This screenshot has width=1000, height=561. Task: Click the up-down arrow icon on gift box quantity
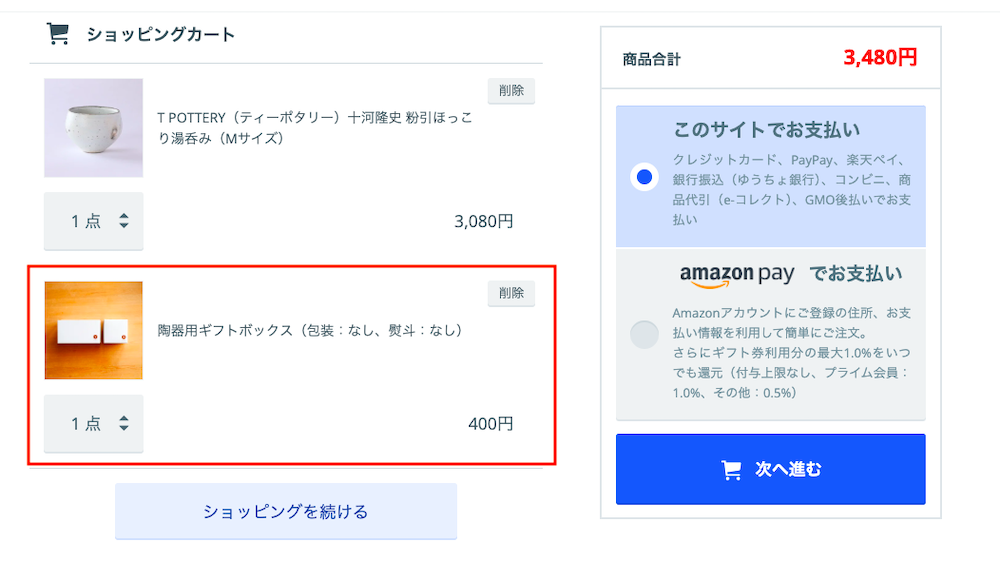tap(124, 423)
